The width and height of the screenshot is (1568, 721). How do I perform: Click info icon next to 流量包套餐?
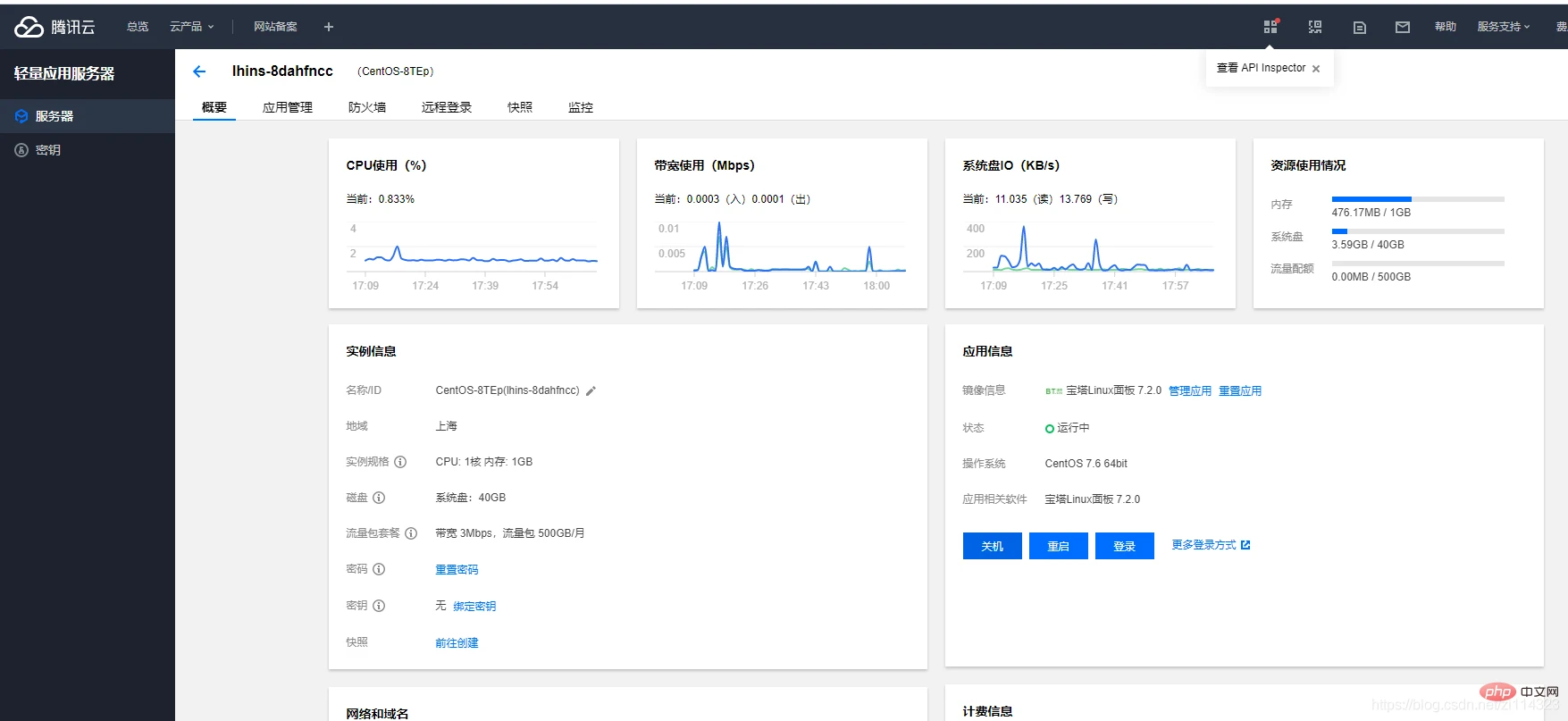[411, 533]
